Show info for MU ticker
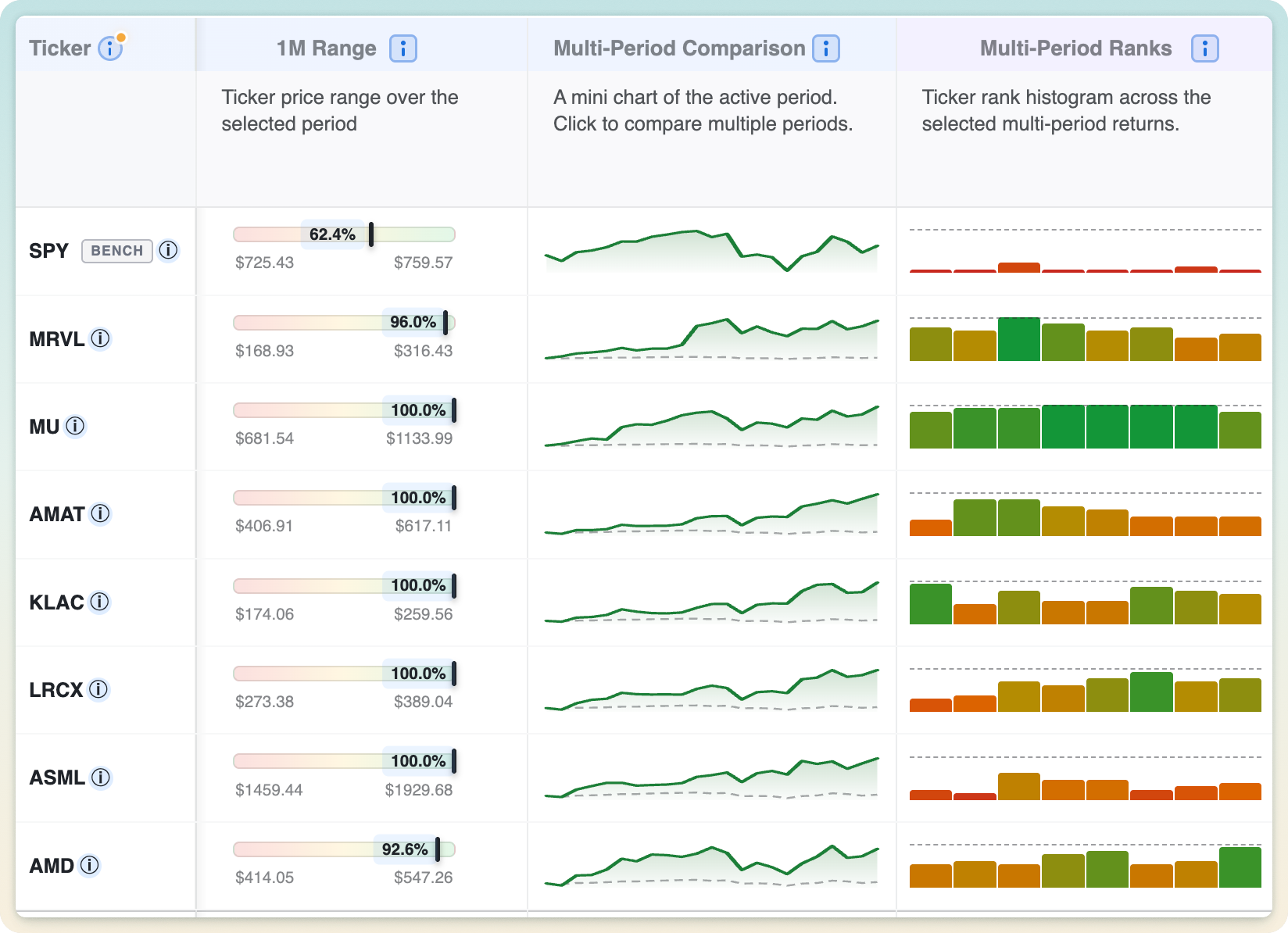The width and height of the screenshot is (1288, 933). pyautogui.click(x=75, y=427)
